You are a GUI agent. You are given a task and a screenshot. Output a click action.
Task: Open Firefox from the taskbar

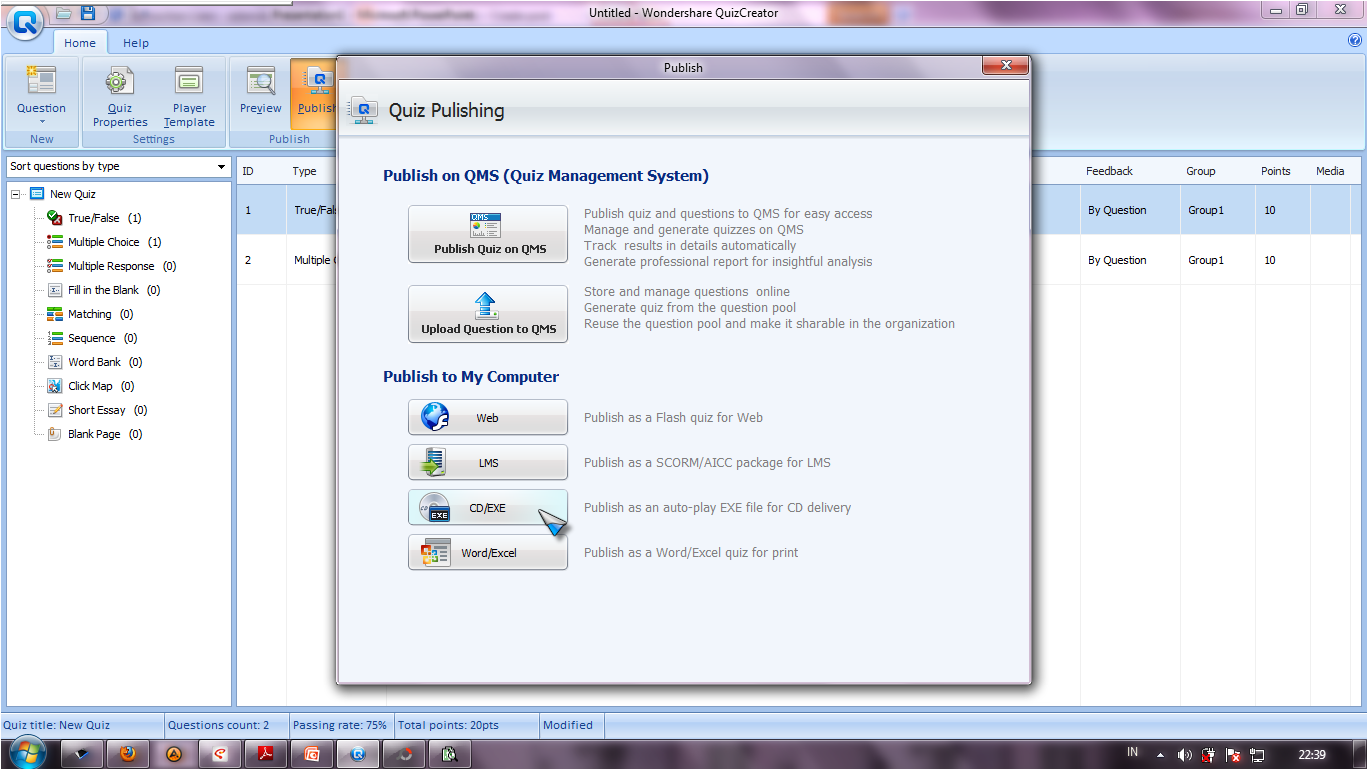pos(128,754)
